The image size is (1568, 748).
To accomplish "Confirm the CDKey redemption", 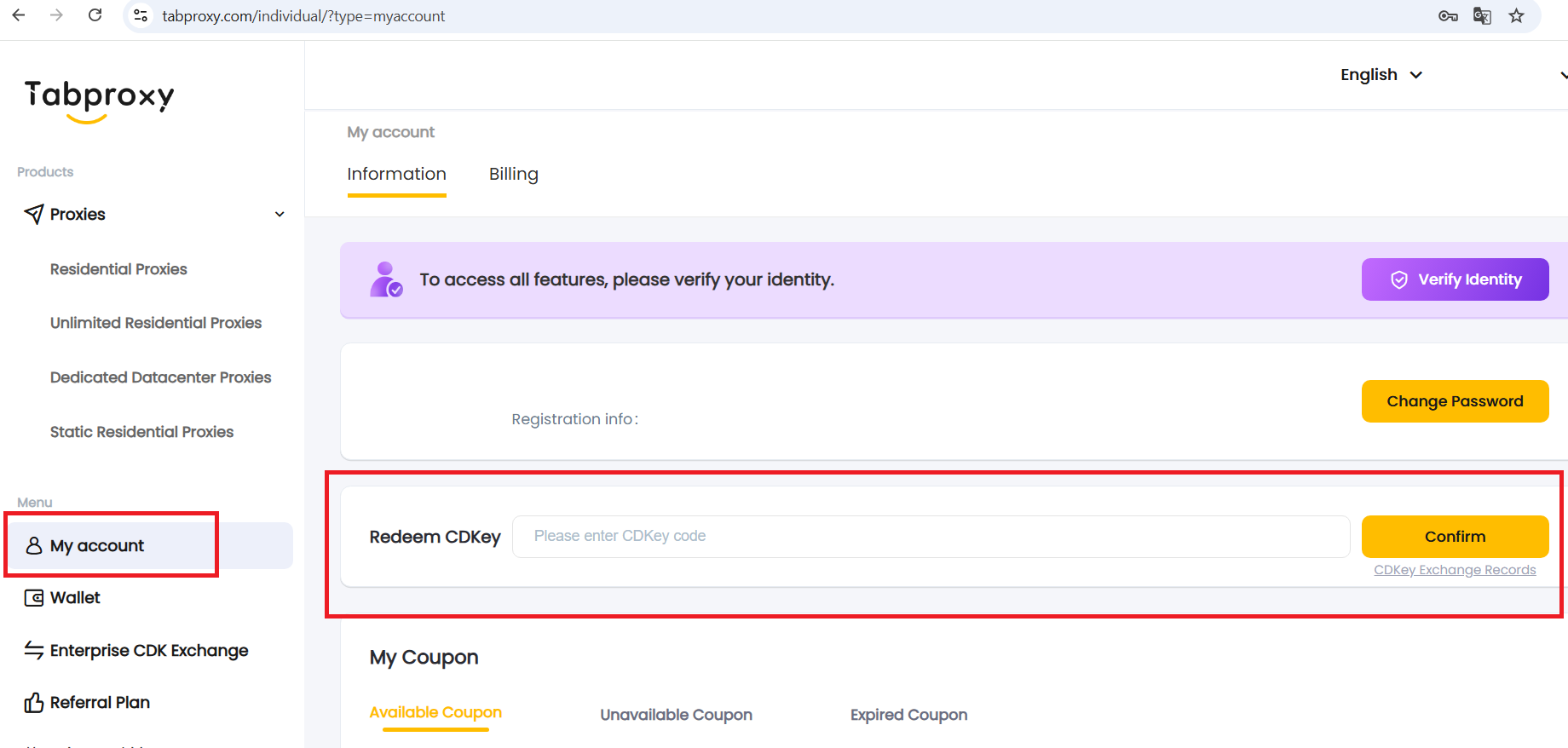I will pyautogui.click(x=1455, y=537).
